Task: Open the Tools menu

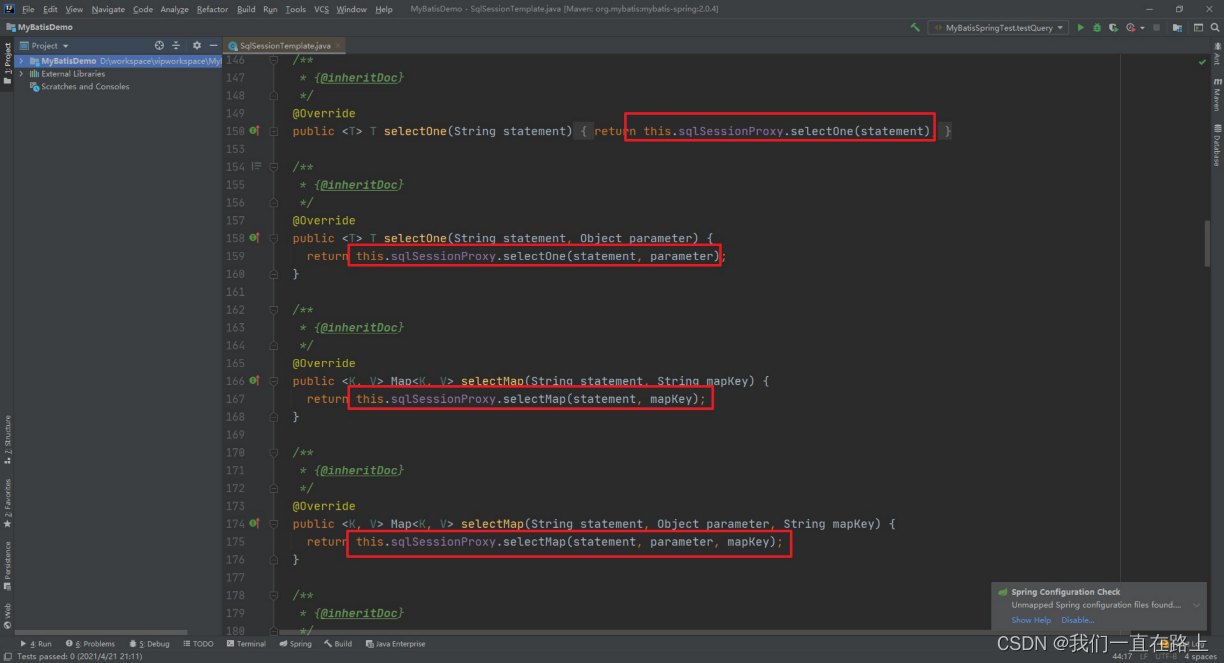Action: [295, 9]
